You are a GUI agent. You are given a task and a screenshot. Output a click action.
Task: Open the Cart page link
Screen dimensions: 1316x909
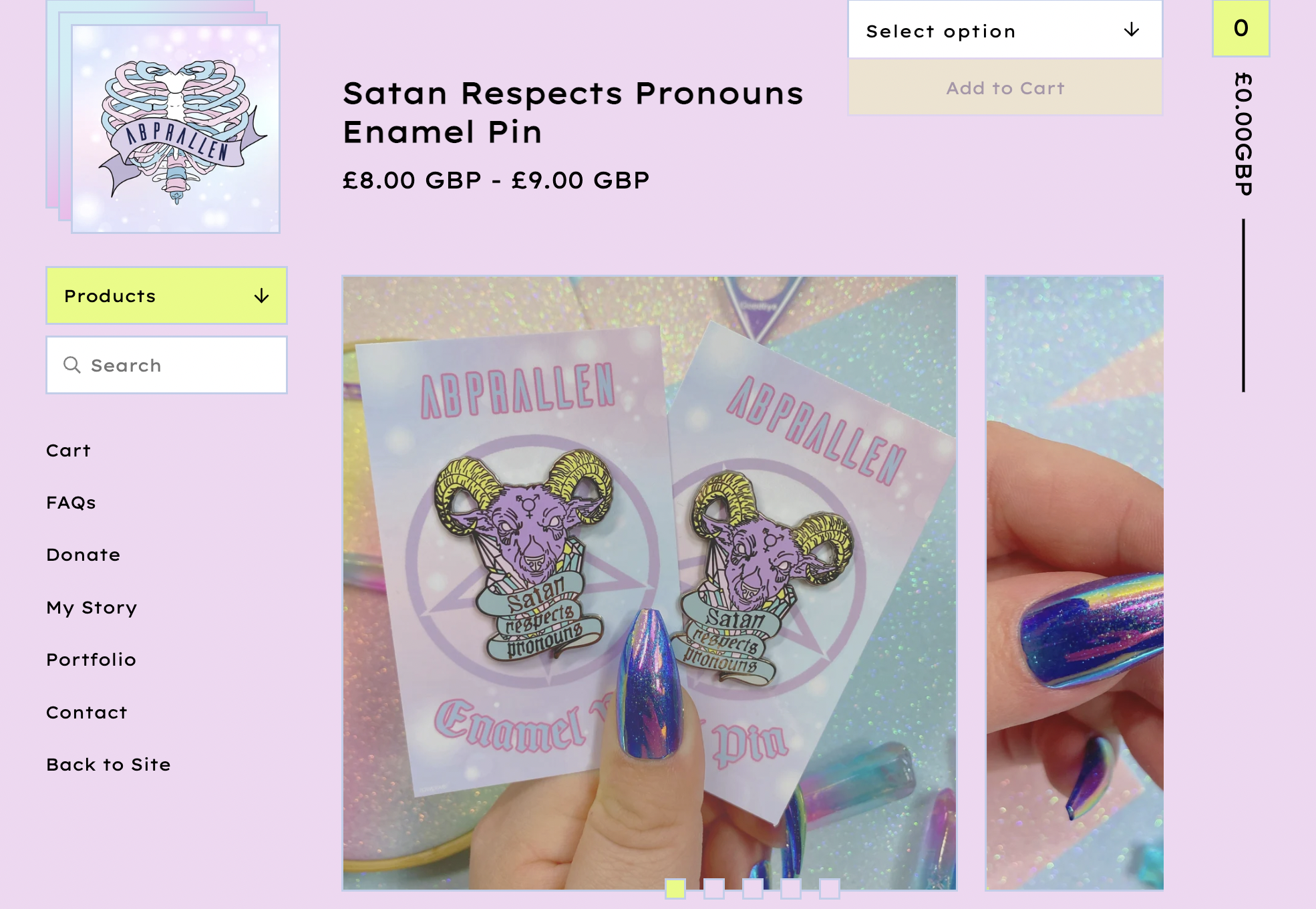point(68,450)
